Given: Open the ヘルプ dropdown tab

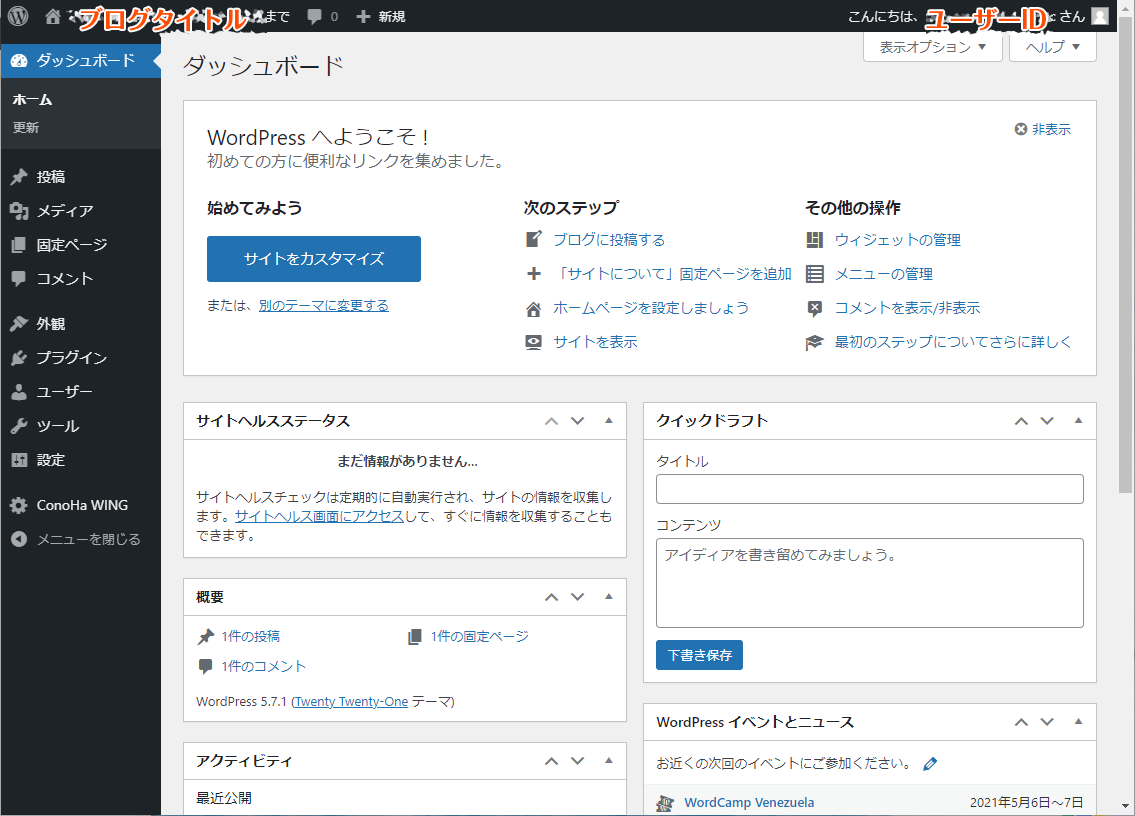Looking at the screenshot, I should [x=1052, y=47].
